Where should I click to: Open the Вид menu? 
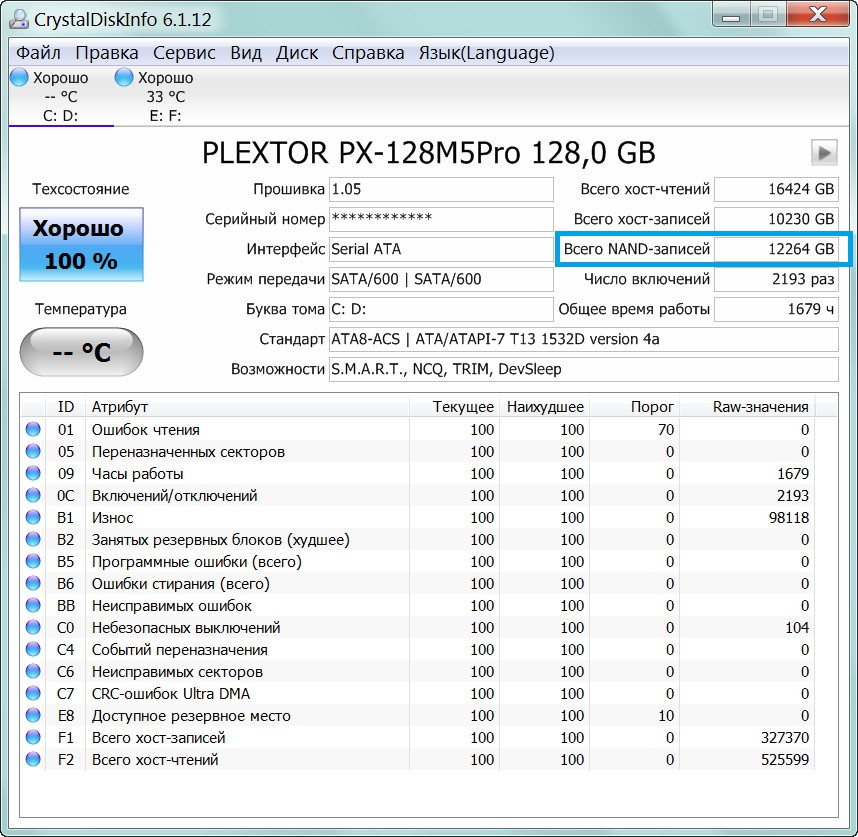pos(246,53)
